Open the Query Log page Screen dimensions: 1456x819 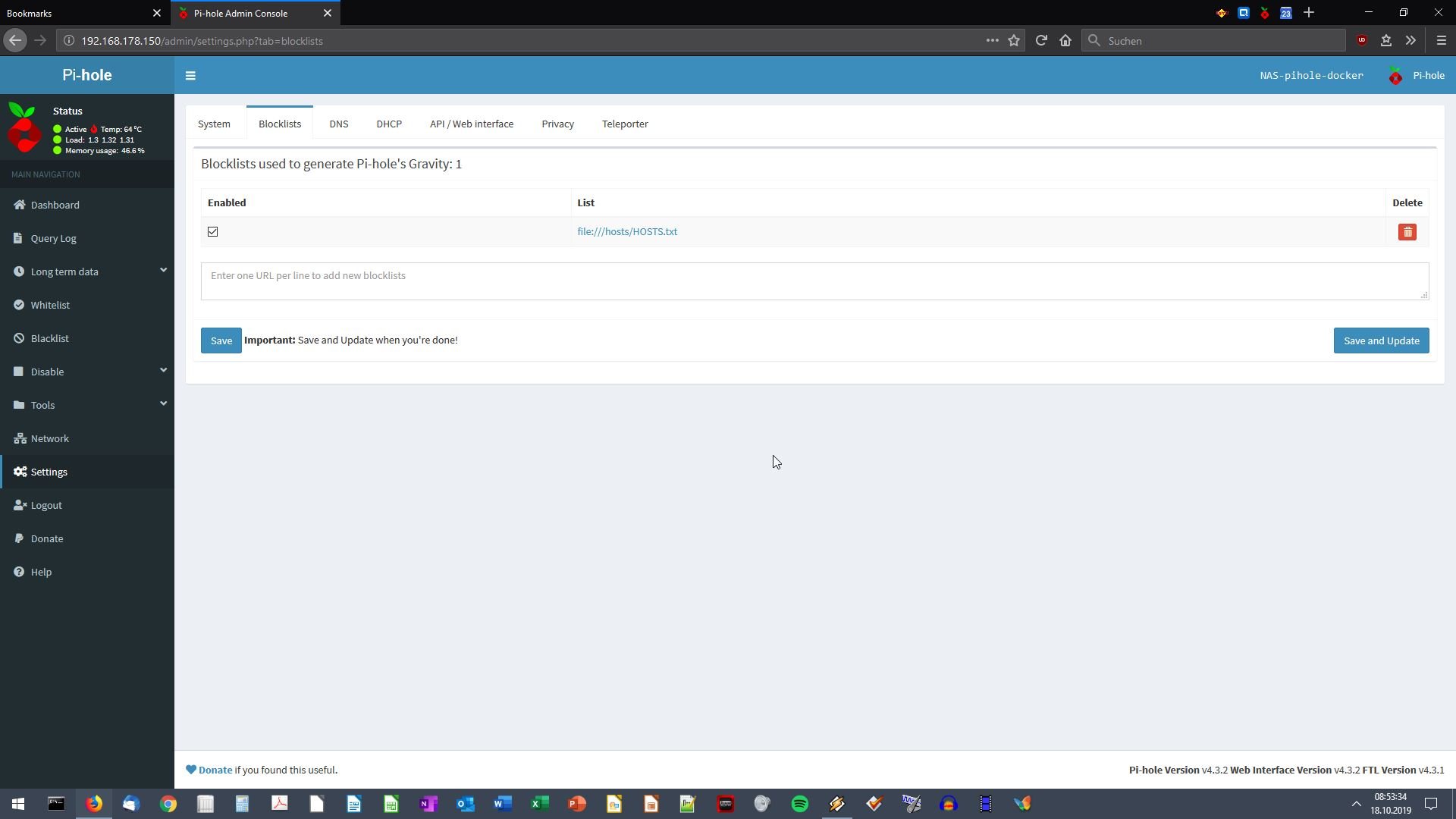pos(87,238)
